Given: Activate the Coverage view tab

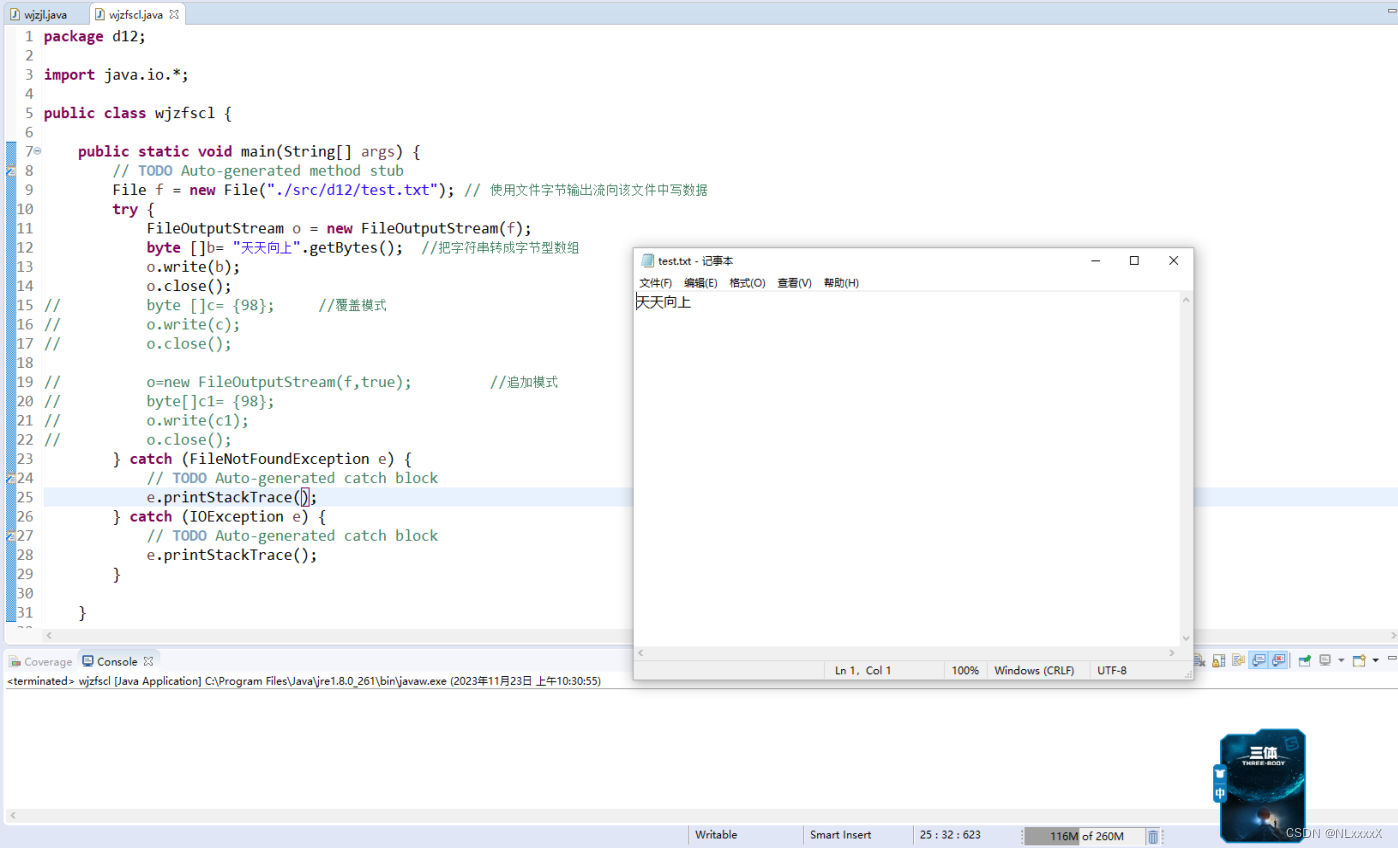Looking at the screenshot, I should point(42,661).
